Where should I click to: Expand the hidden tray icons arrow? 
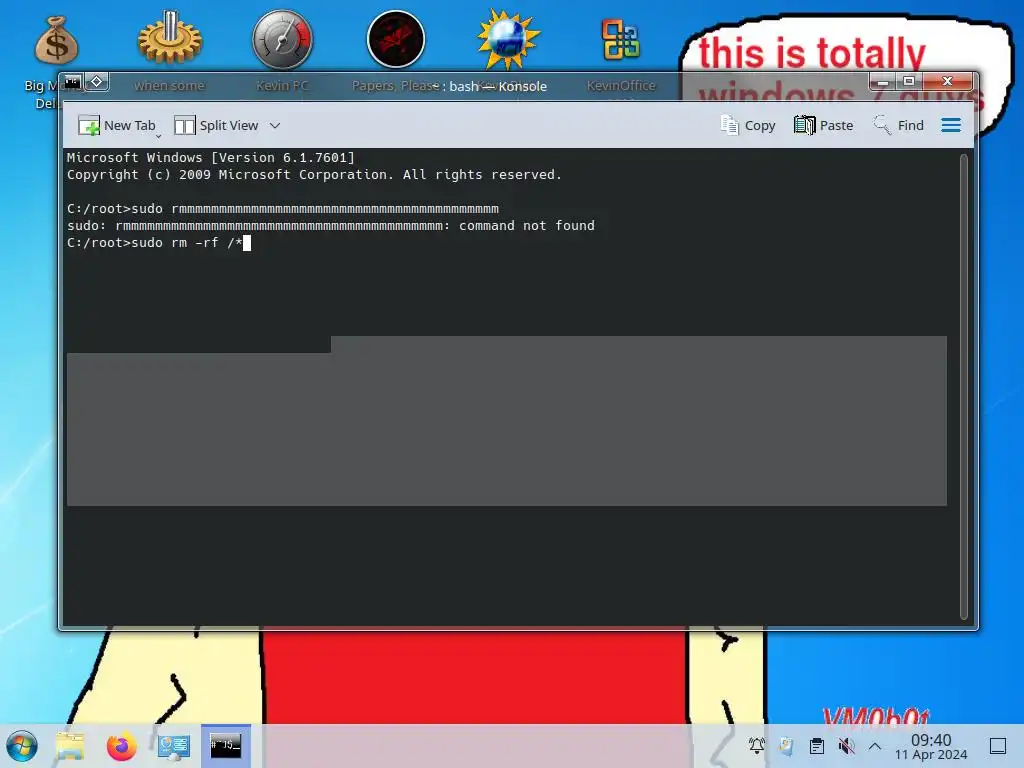coord(875,746)
